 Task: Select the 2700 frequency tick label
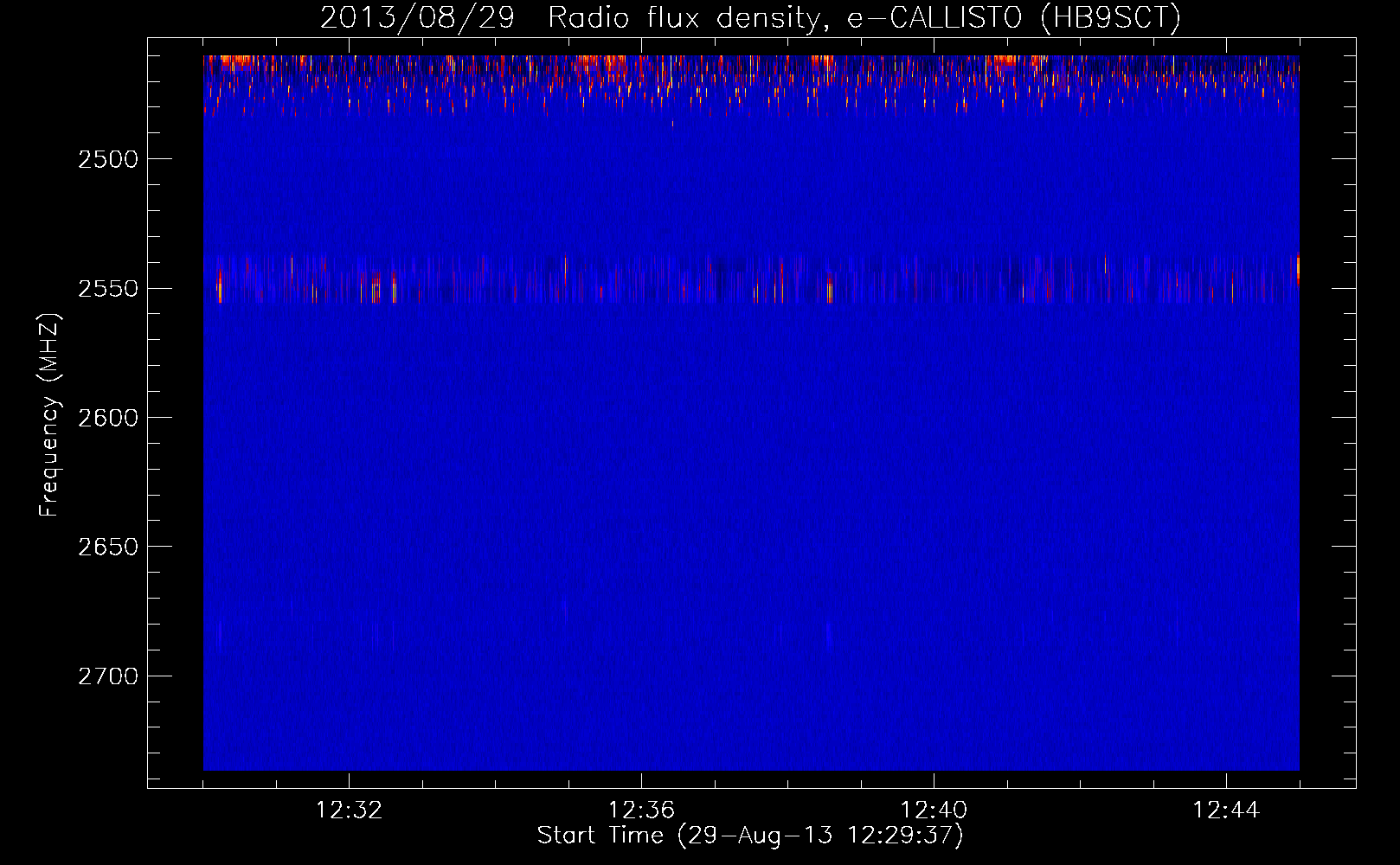108,676
